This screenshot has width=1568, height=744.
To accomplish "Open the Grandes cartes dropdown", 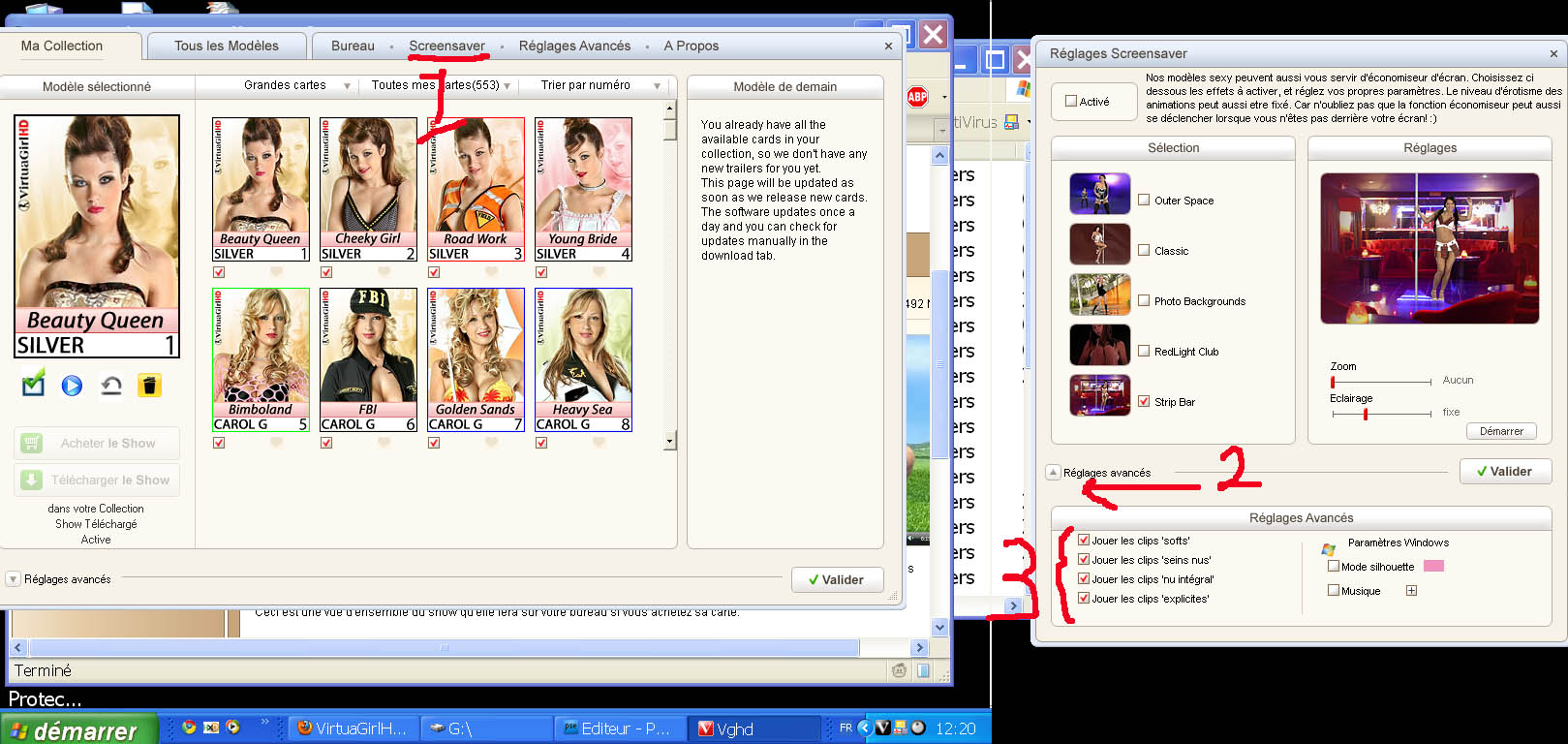I will [295, 85].
